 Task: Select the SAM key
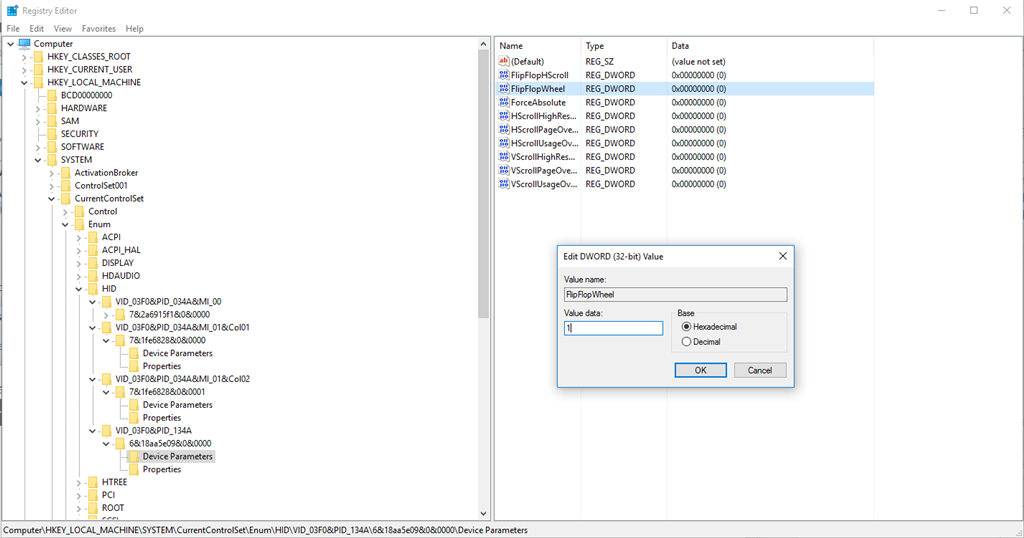[x=70, y=121]
